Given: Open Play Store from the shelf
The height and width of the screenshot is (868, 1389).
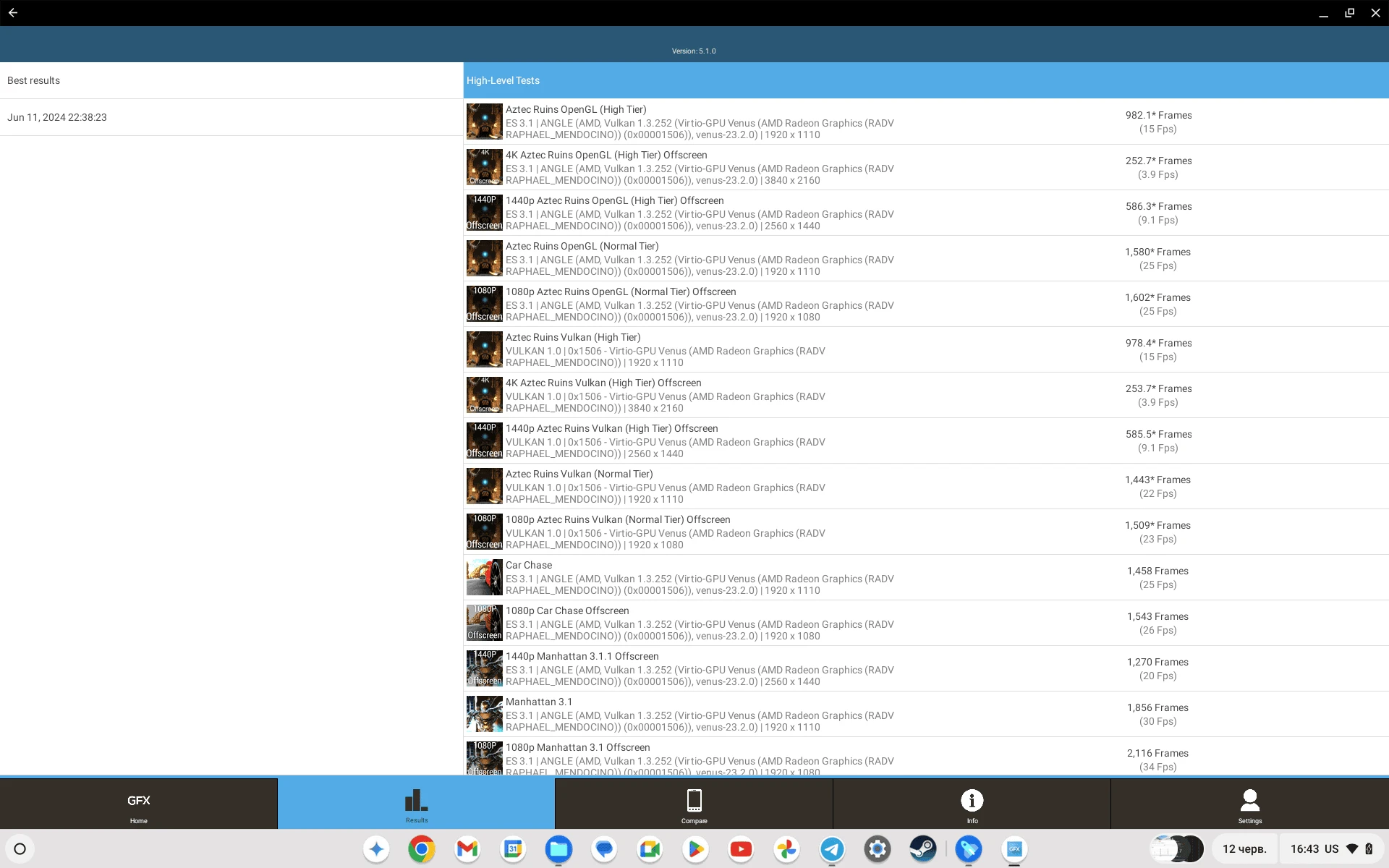Looking at the screenshot, I should point(695,849).
